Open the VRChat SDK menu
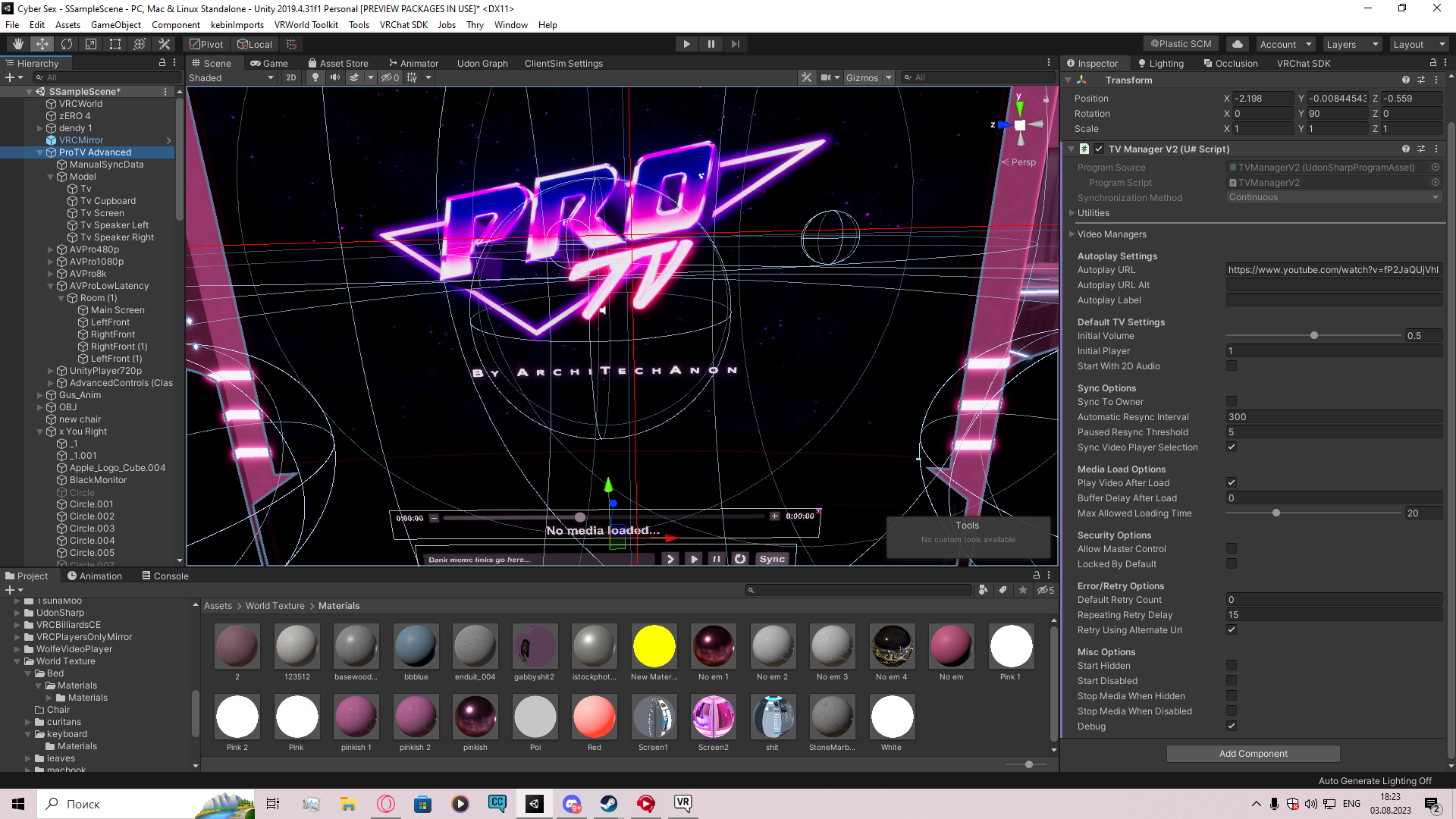1456x819 pixels. (403, 25)
